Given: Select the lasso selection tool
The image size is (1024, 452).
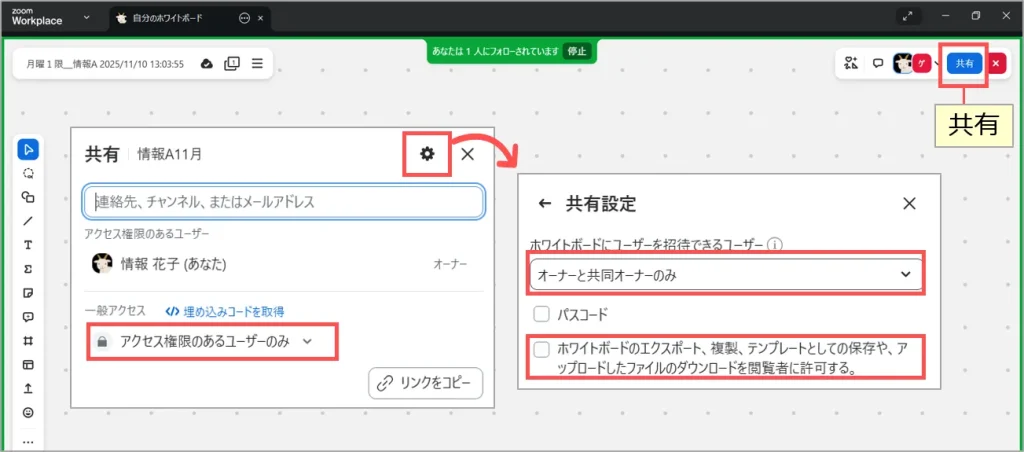Looking at the screenshot, I should (28, 172).
